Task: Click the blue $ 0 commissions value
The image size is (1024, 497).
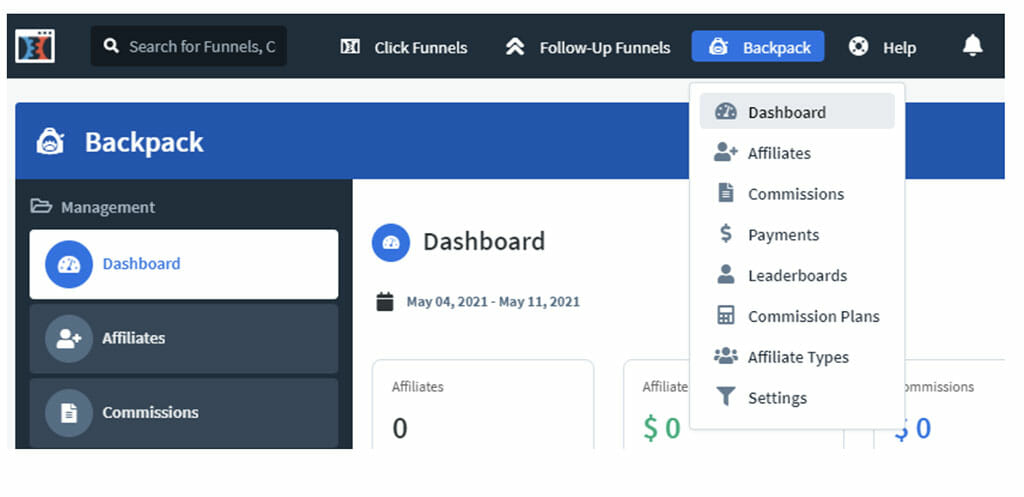Action: (x=912, y=428)
